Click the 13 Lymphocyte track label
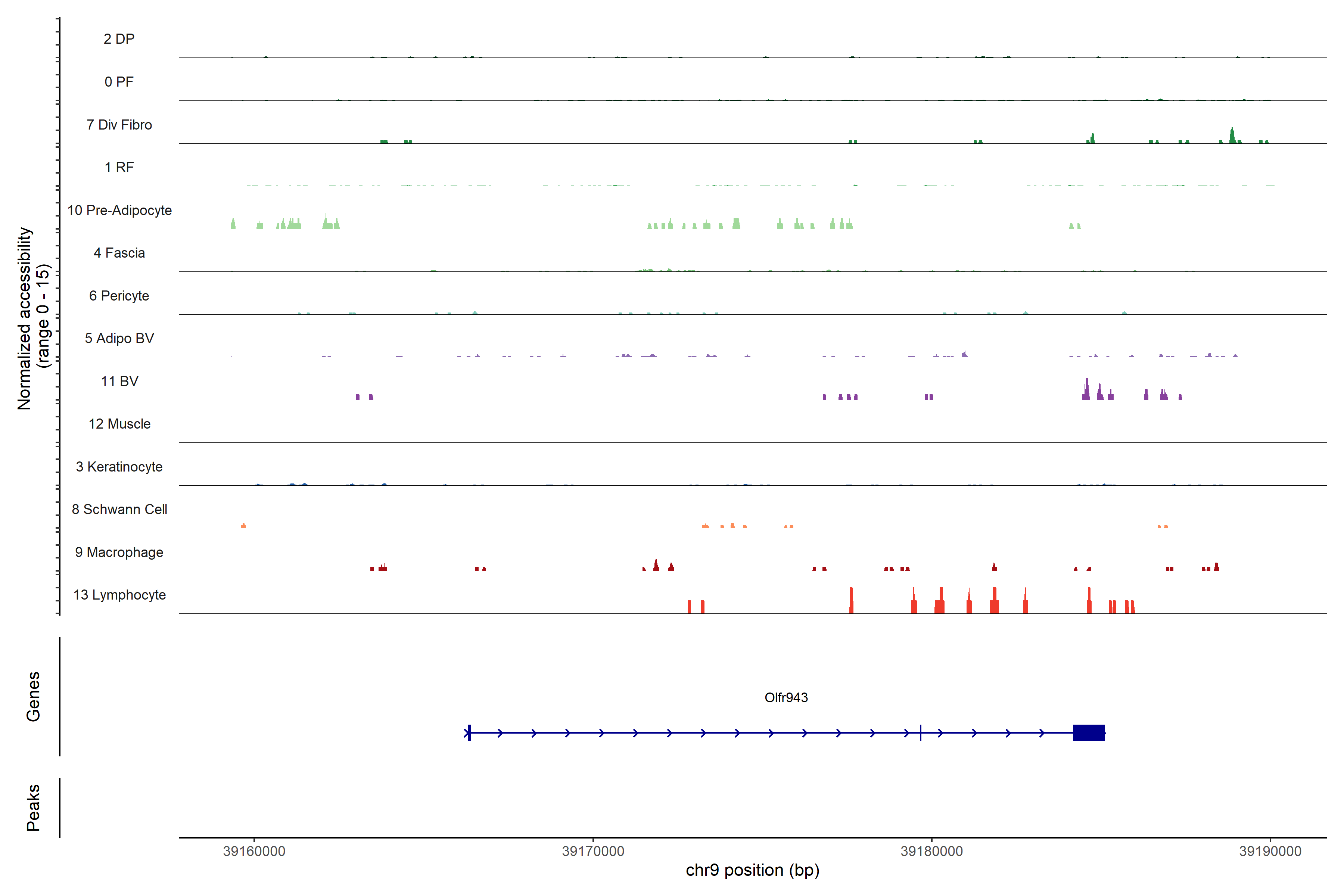The width and height of the screenshot is (1344, 896). click(119, 595)
